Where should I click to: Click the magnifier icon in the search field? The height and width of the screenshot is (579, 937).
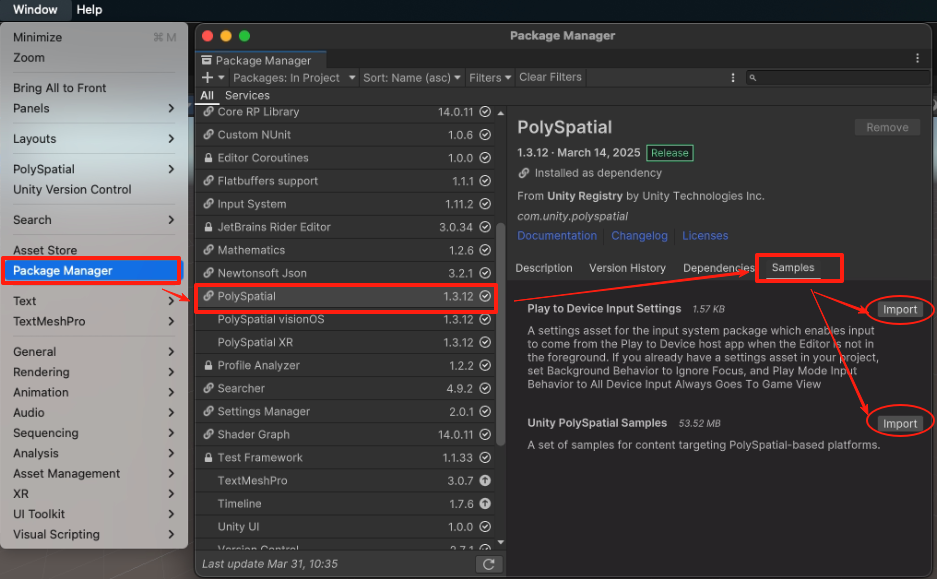(x=753, y=78)
